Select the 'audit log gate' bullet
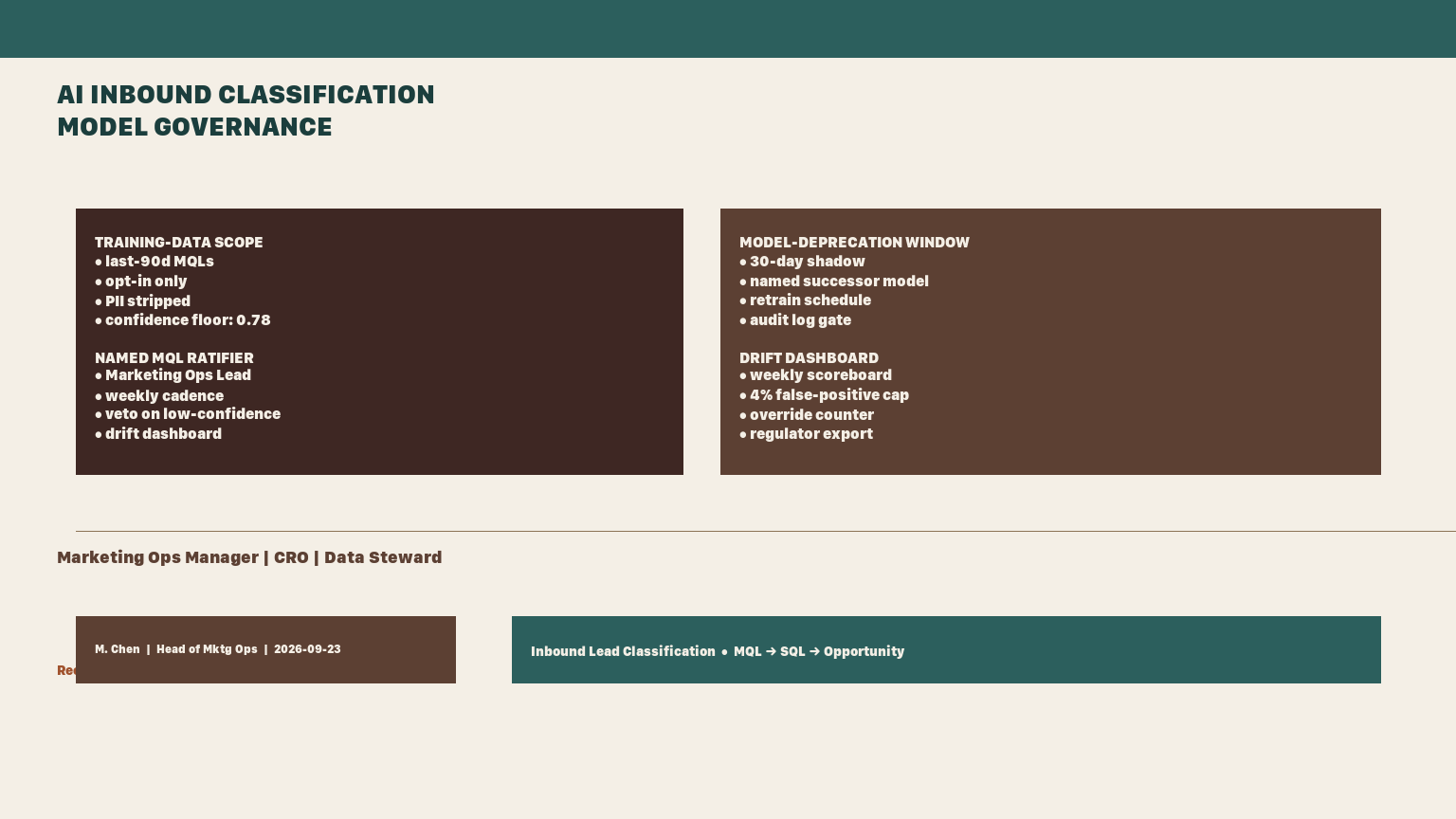This screenshot has height=819, width=1456. (795, 320)
